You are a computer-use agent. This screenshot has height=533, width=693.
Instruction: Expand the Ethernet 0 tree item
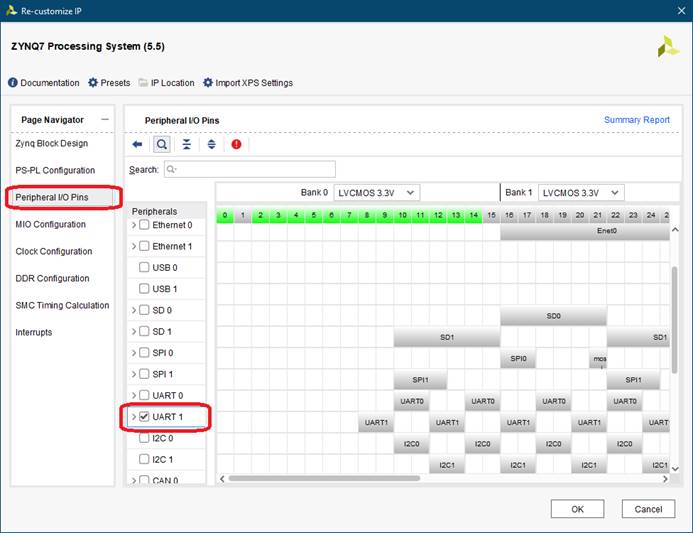pos(134,225)
